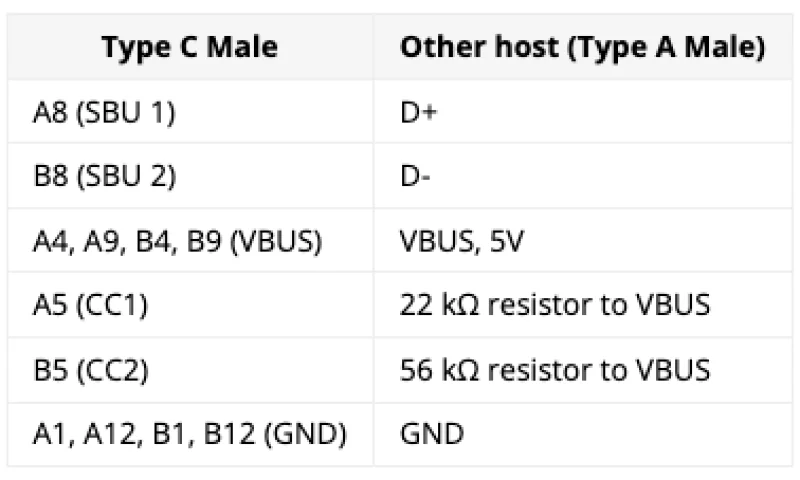The width and height of the screenshot is (800, 480).
Task: Click the "GND" cell in the host column
Action: [x=432, y=433]
